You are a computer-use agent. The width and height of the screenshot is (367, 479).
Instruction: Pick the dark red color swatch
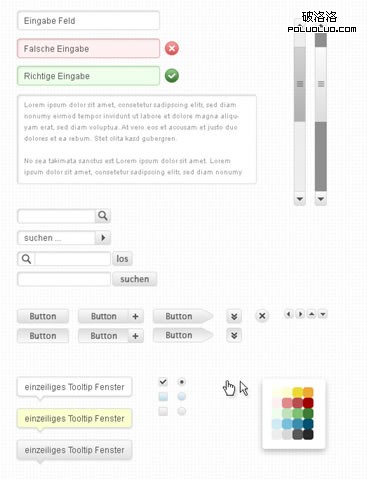pos(308,403)
